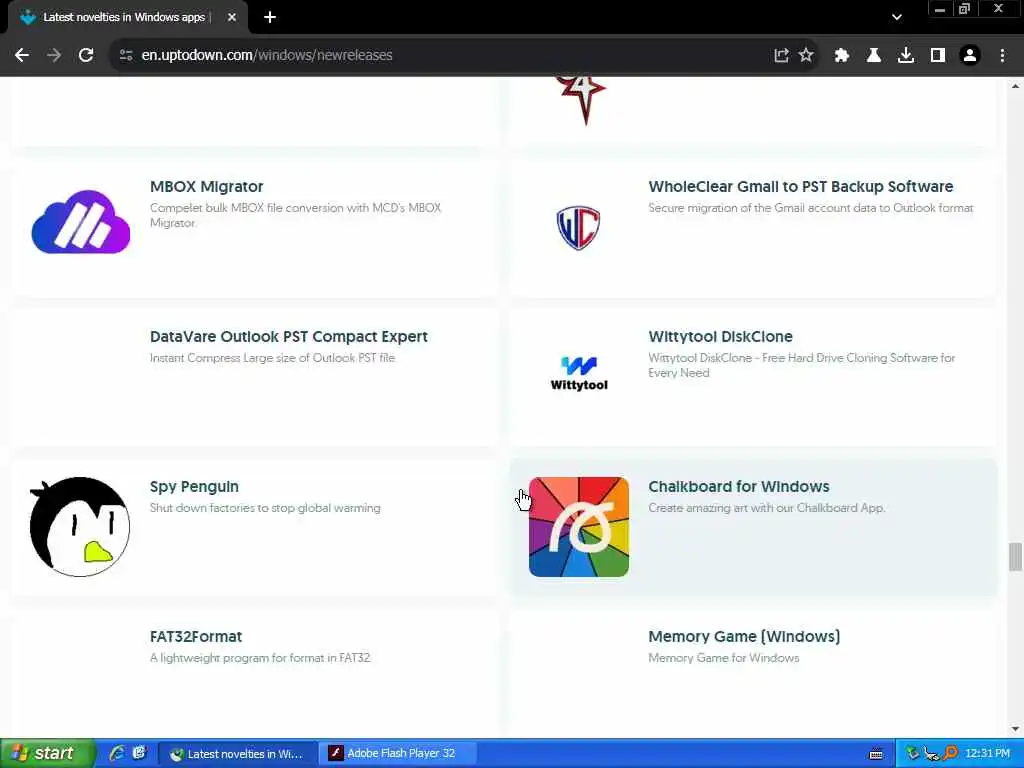Switch to Adobe Flash Player 32 window
This screenshot has width=1024, height=768.
400,754
